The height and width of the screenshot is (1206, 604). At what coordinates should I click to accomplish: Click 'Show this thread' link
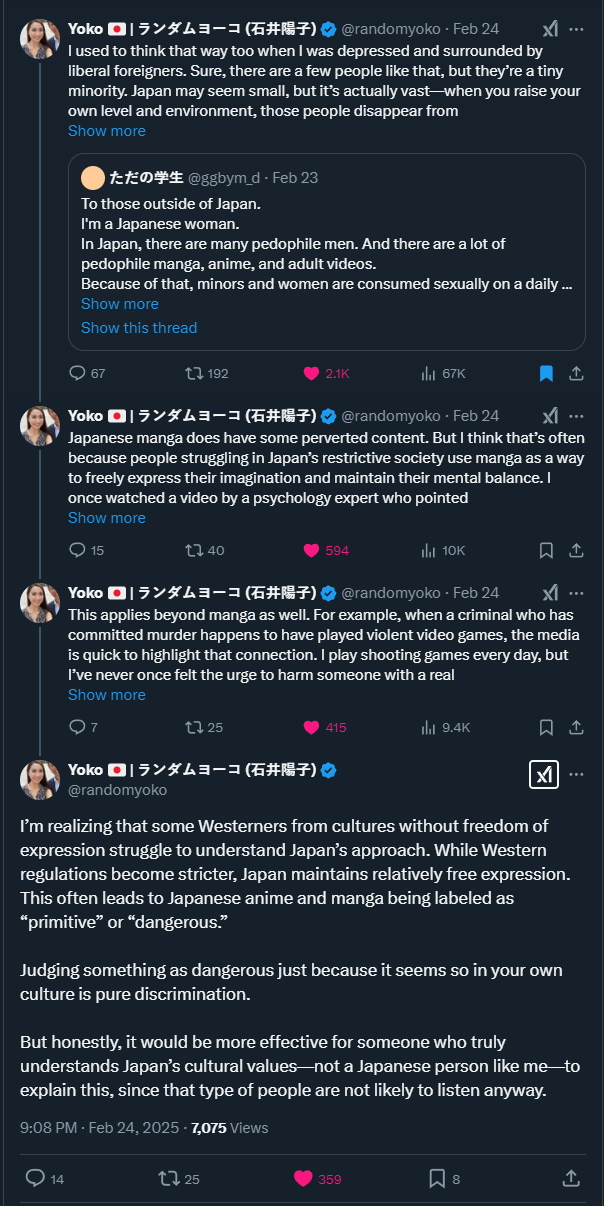coord(139,328)
